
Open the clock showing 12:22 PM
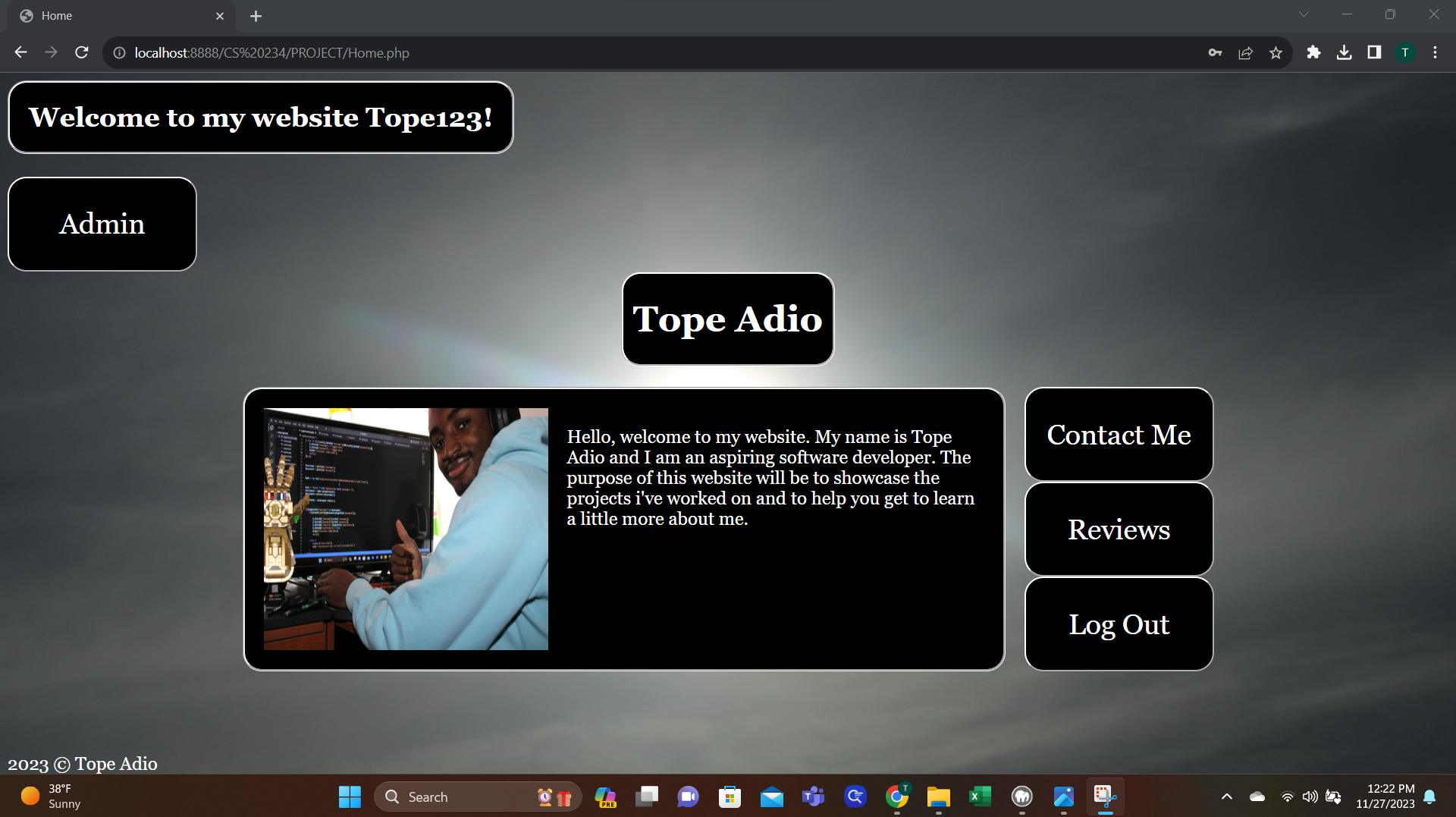point(1385,797)
